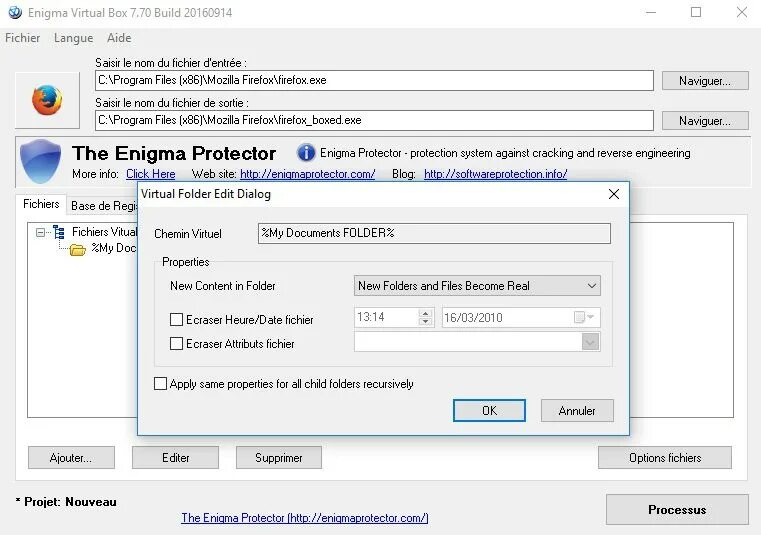
Task: Open the file attributes dropdown arrow
Action: pos(590,343)
